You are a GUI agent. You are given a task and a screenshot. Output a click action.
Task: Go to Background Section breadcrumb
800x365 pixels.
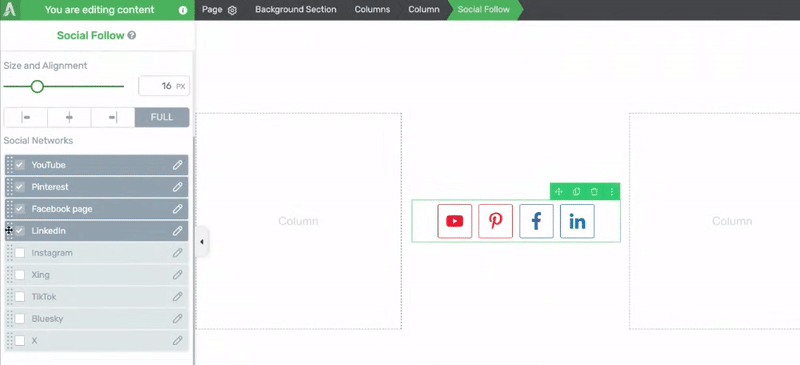coord(296,10)
